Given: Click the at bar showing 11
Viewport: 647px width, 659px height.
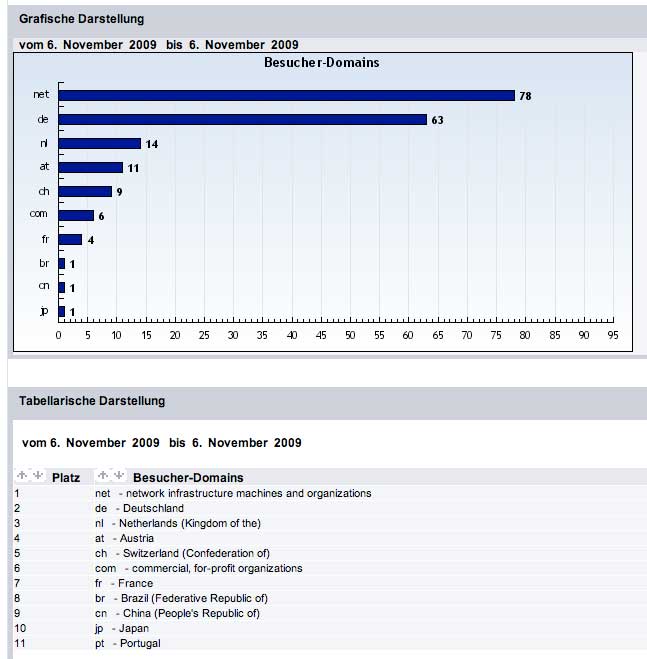Looking at the screenshot, I should [x=91, y=167].
